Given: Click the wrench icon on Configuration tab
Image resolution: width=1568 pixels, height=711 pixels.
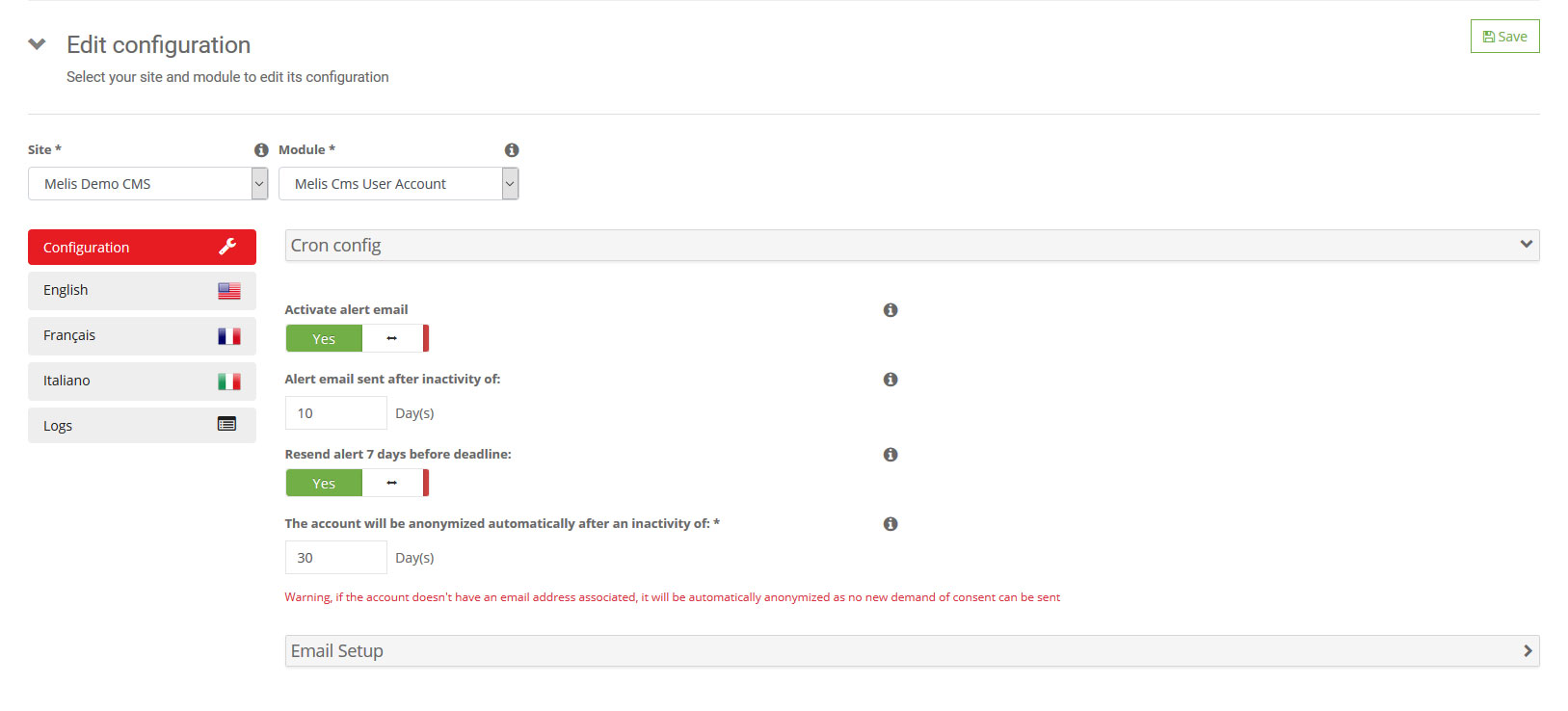Looking at the screenshot, I should click(227, 247).
